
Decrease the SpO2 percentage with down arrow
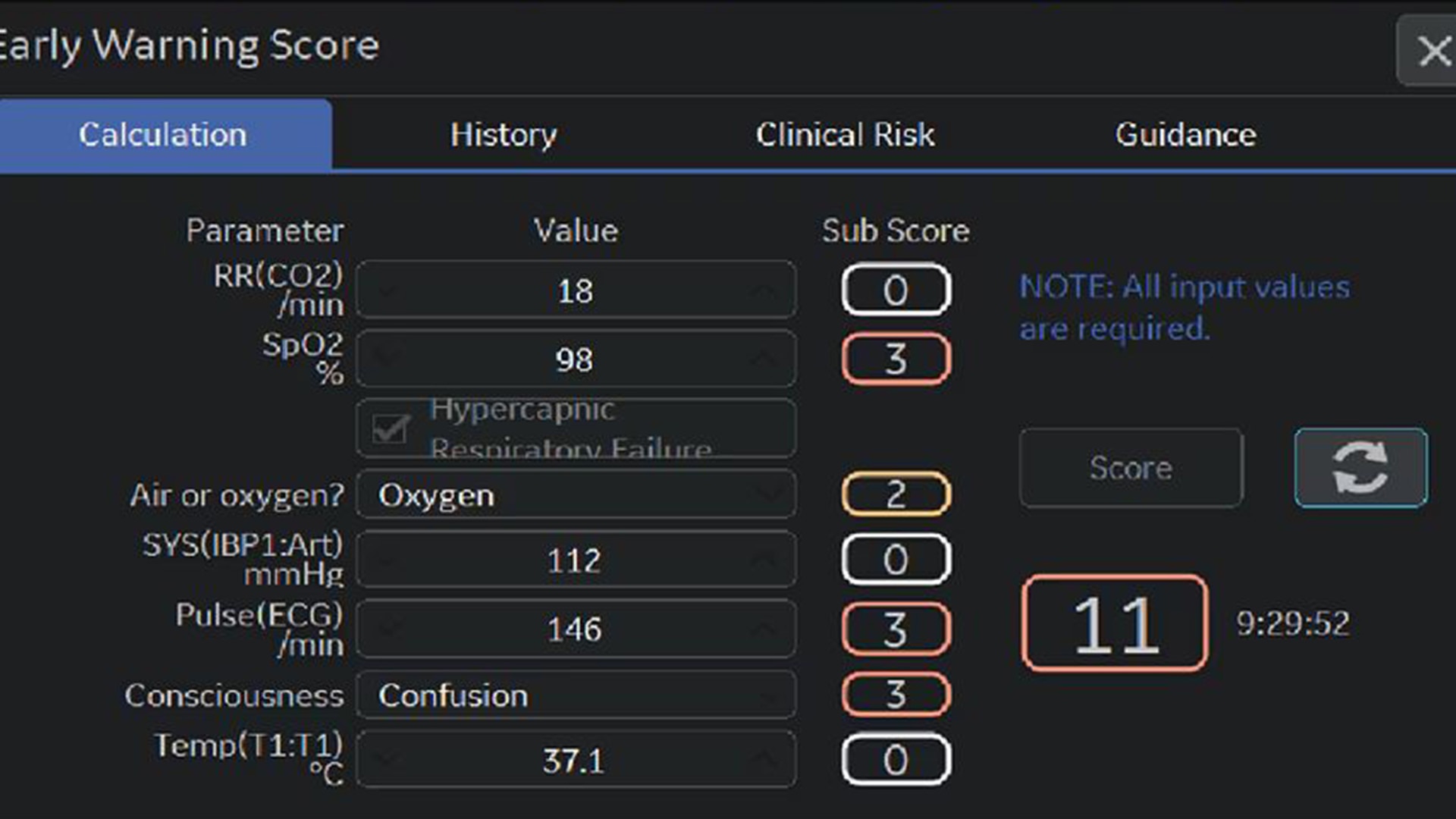(x=388, y=359)
